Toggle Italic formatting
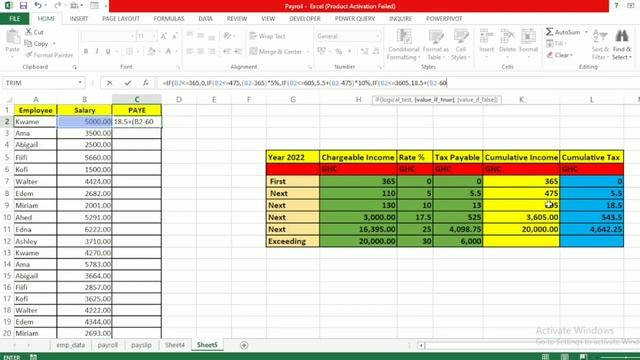 click(97, 51)
